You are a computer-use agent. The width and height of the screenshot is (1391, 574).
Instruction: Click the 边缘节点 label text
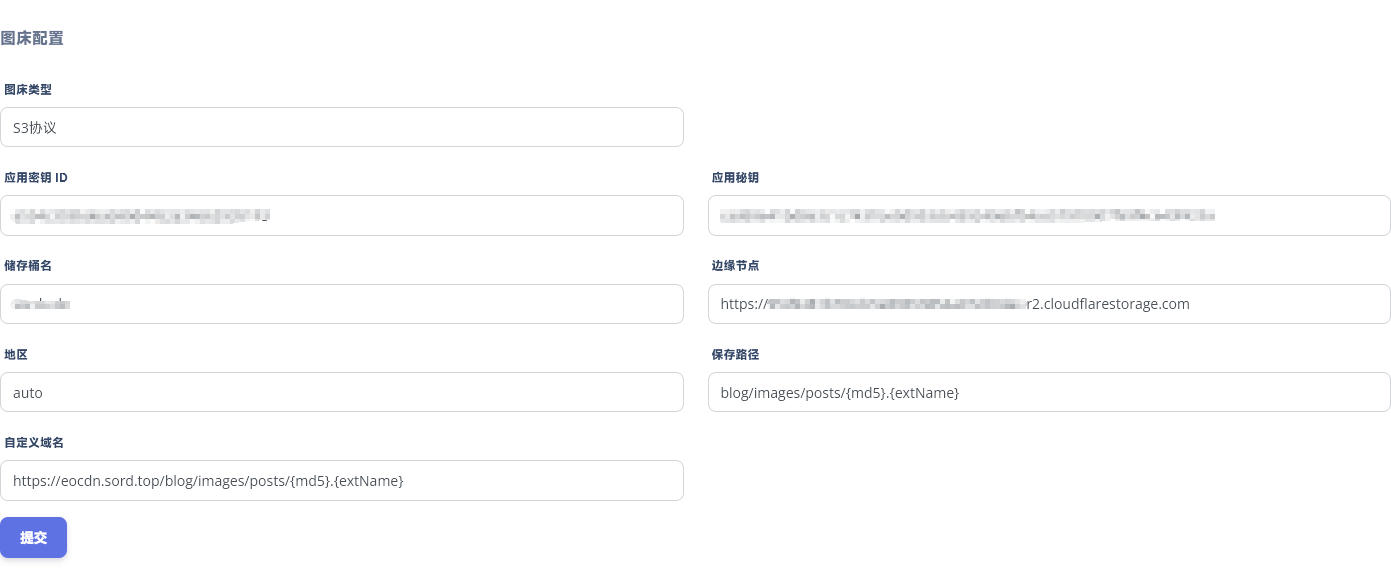coord(735,266)
